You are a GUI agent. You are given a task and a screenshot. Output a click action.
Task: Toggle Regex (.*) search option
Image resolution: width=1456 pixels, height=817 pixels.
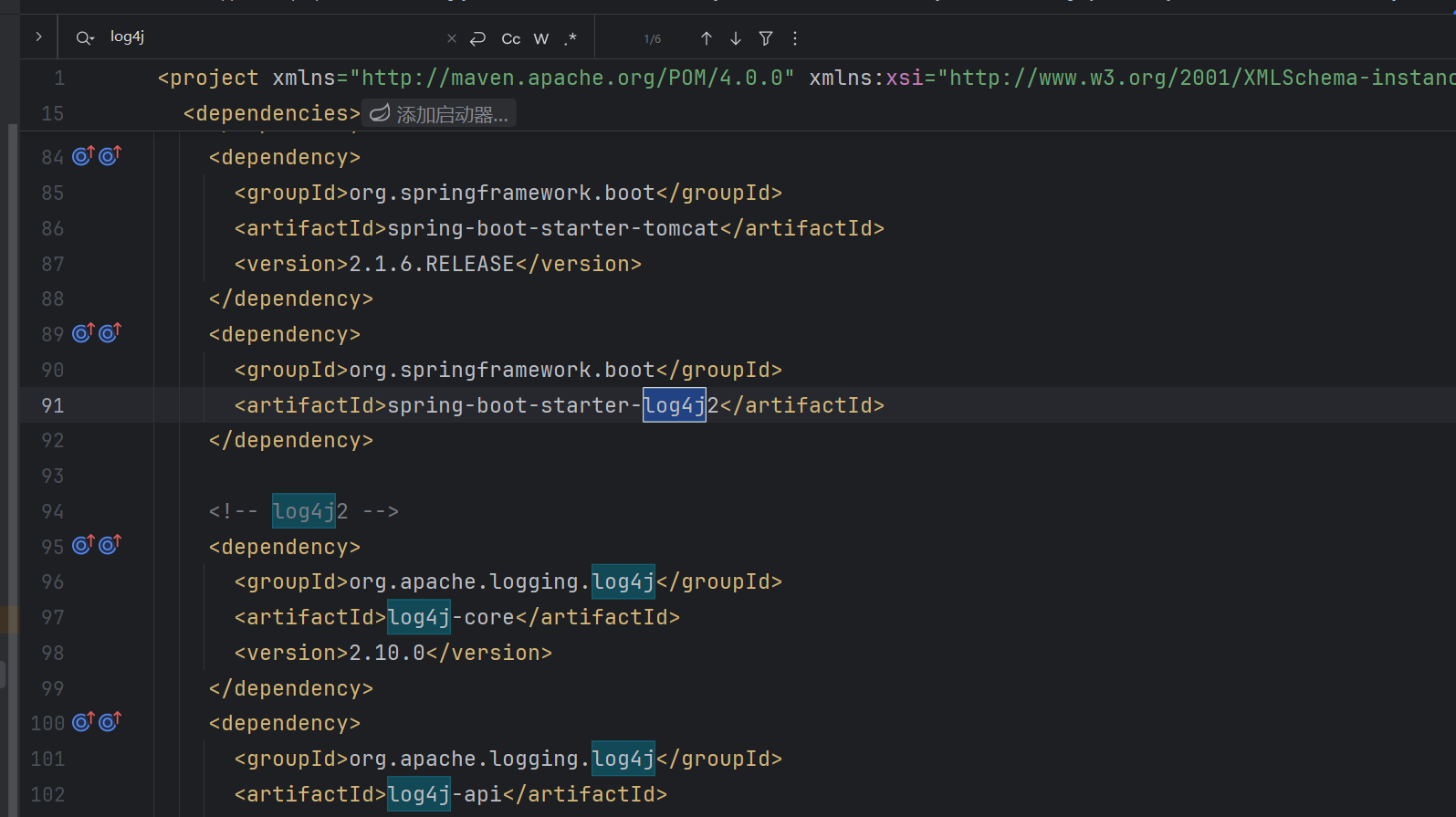(x=571, y=38)
